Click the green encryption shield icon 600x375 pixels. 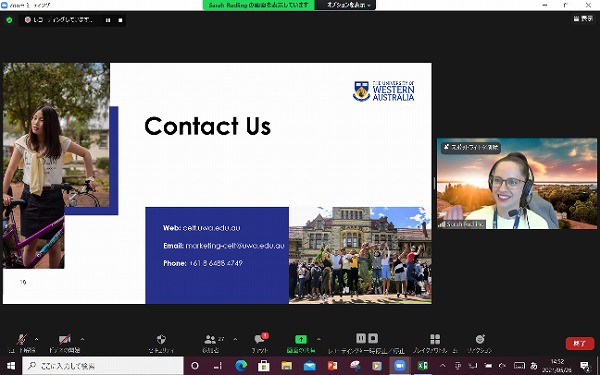(9, 20)
